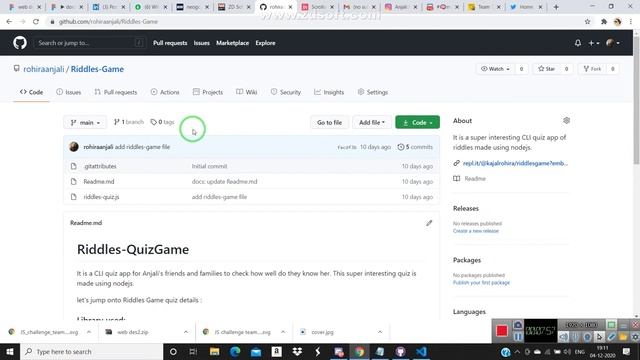Switch to the Code tab
640x360 pixels.
pyautogui.click(x=31, y=92)
